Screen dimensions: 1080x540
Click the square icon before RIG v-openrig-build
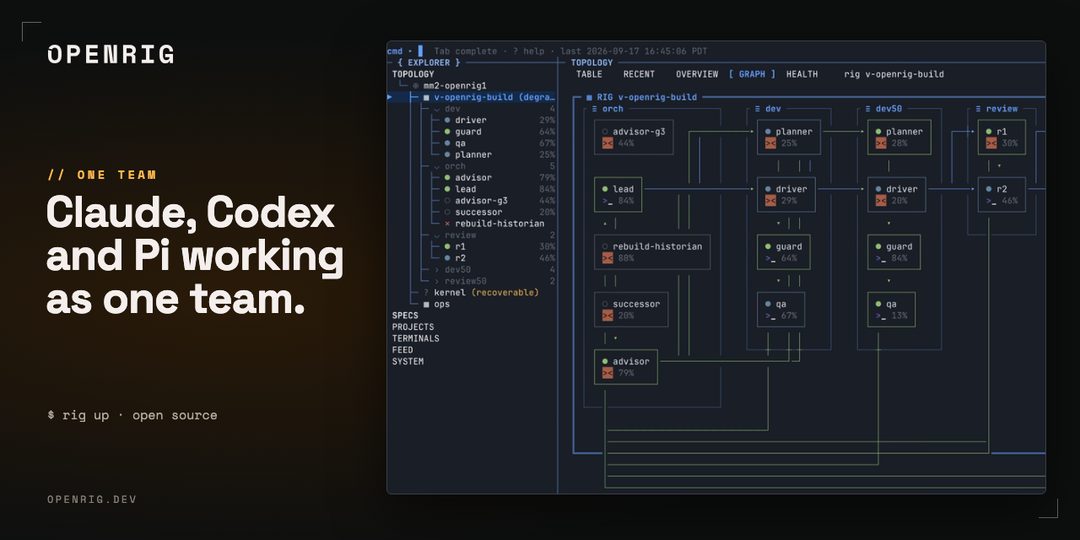pyautogui.click(x=589, y=98)
